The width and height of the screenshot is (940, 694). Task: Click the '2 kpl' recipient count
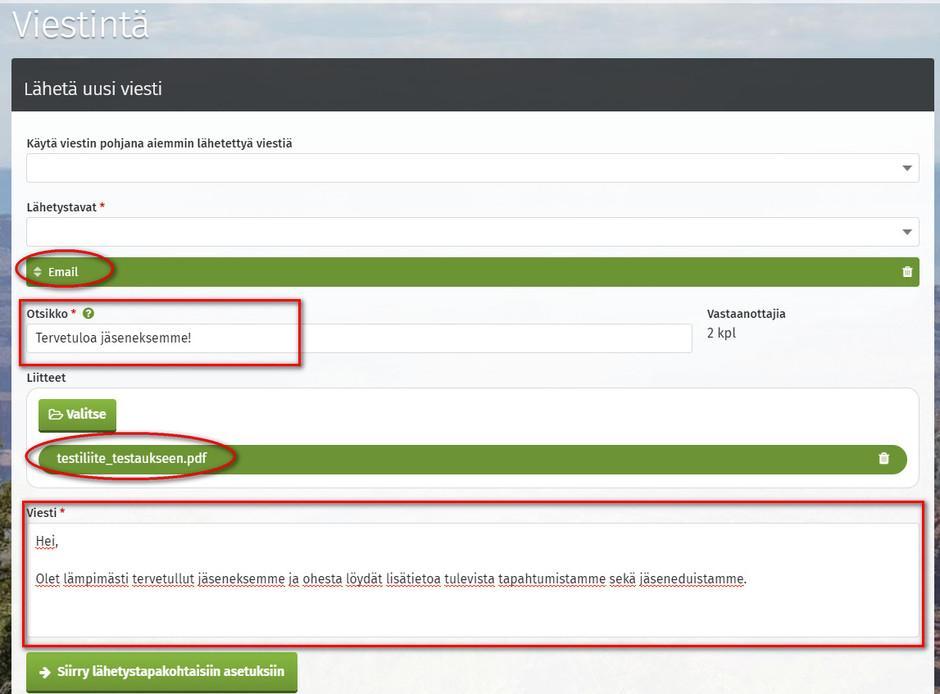(721, 333)
